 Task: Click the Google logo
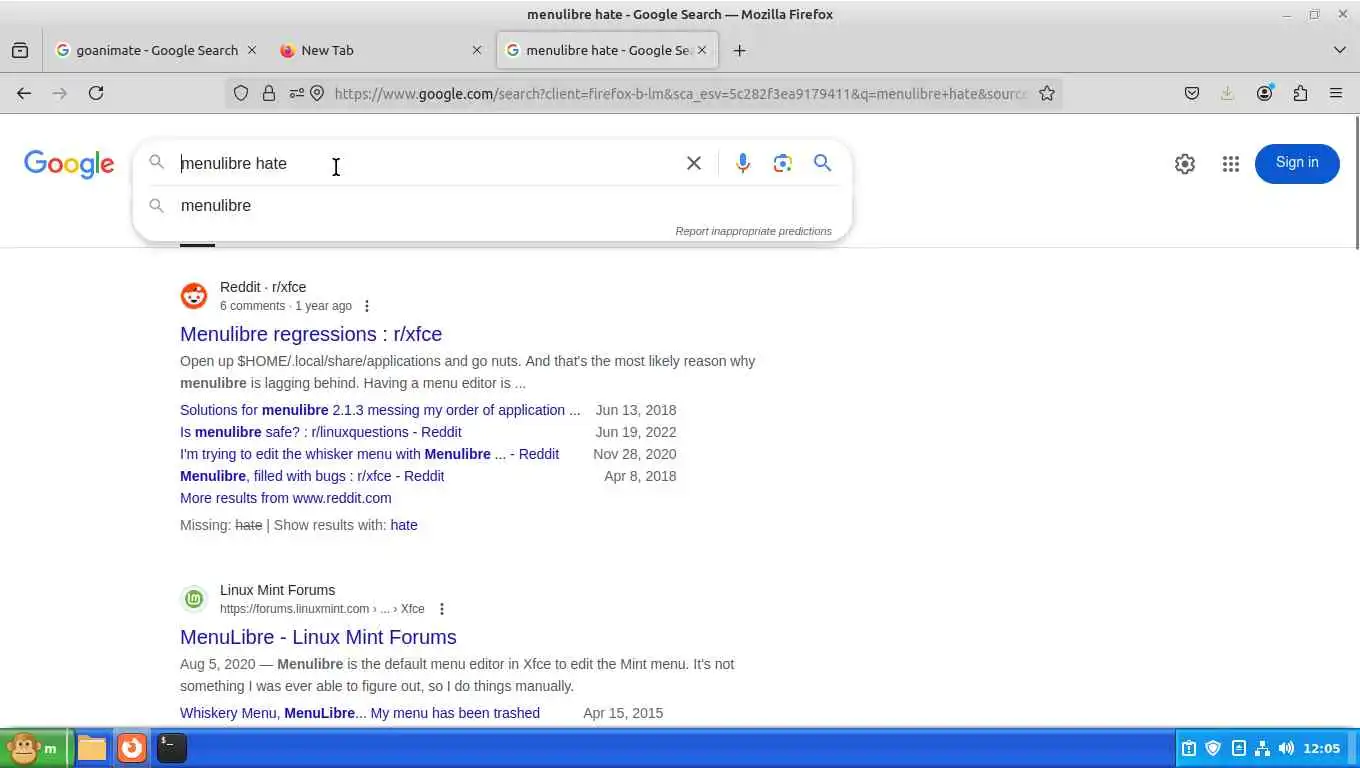point(69,164)
